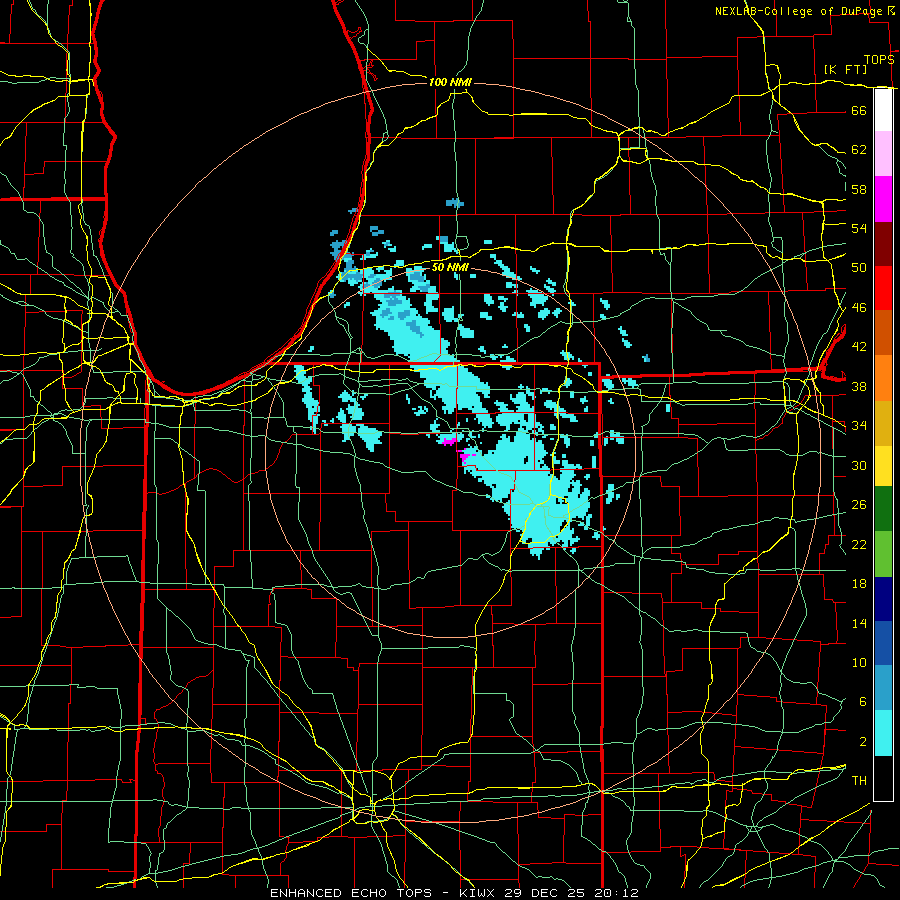This screenshot has height=900, width=900.
Task: Click the light orange legend swatch
Action: [883, 377]
